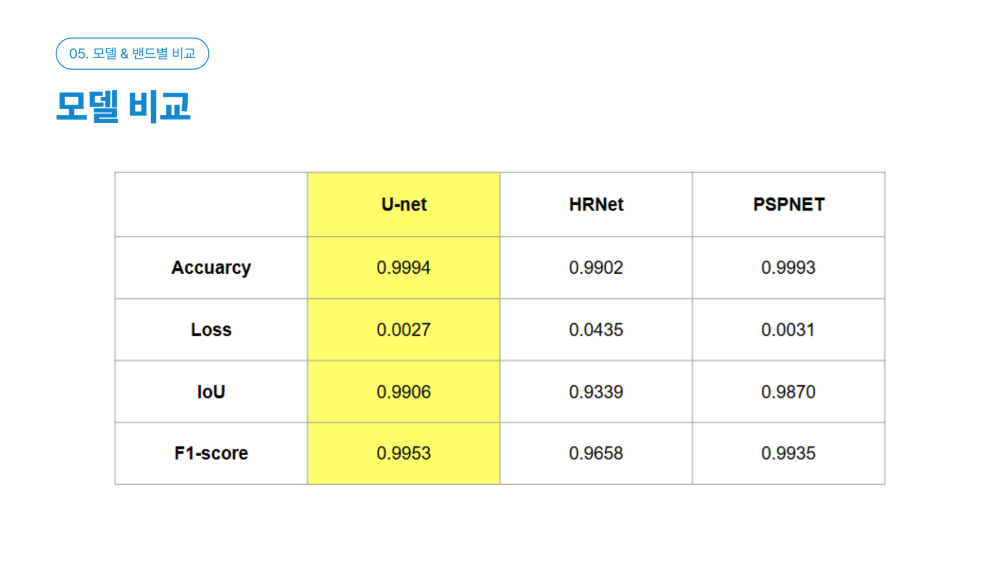This screenshot has width=1000, height=563.
Task: Click the PSPNET column header
Action: coord(789,205)
